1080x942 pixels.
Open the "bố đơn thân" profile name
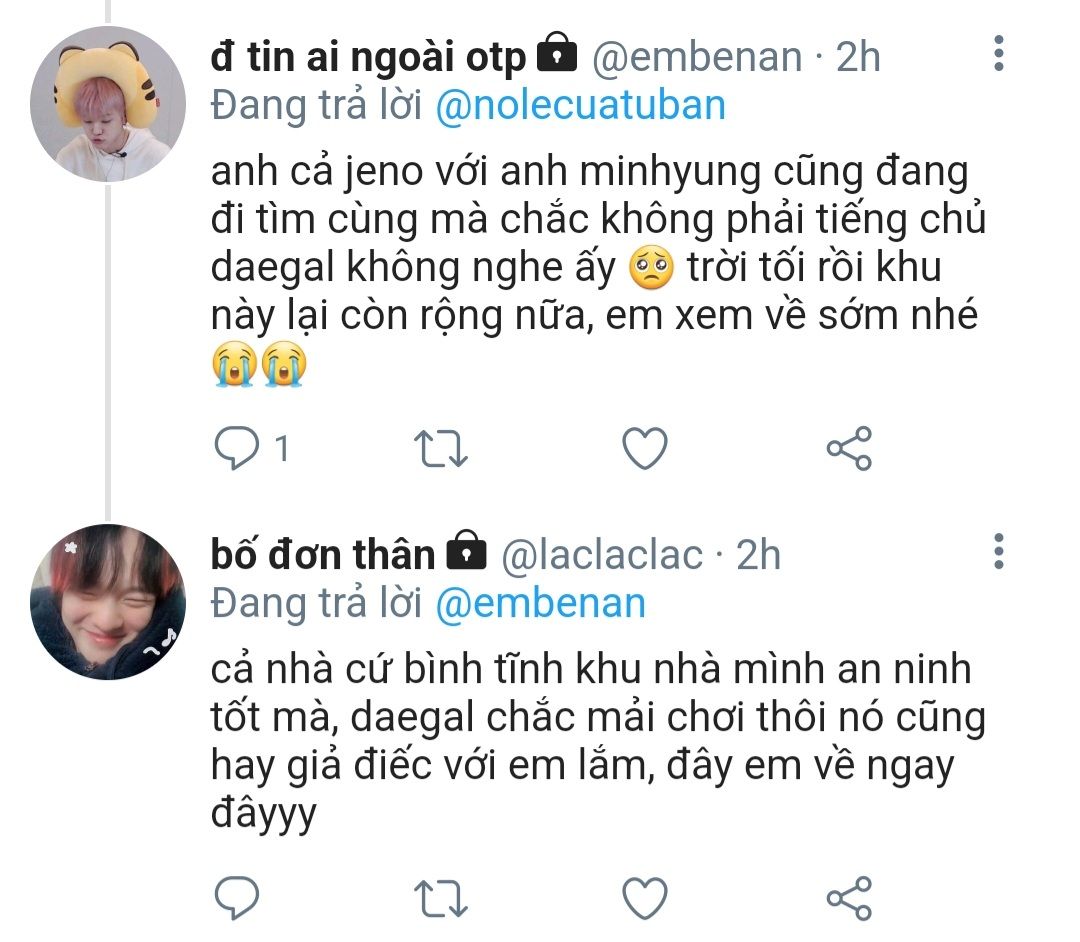322,554
